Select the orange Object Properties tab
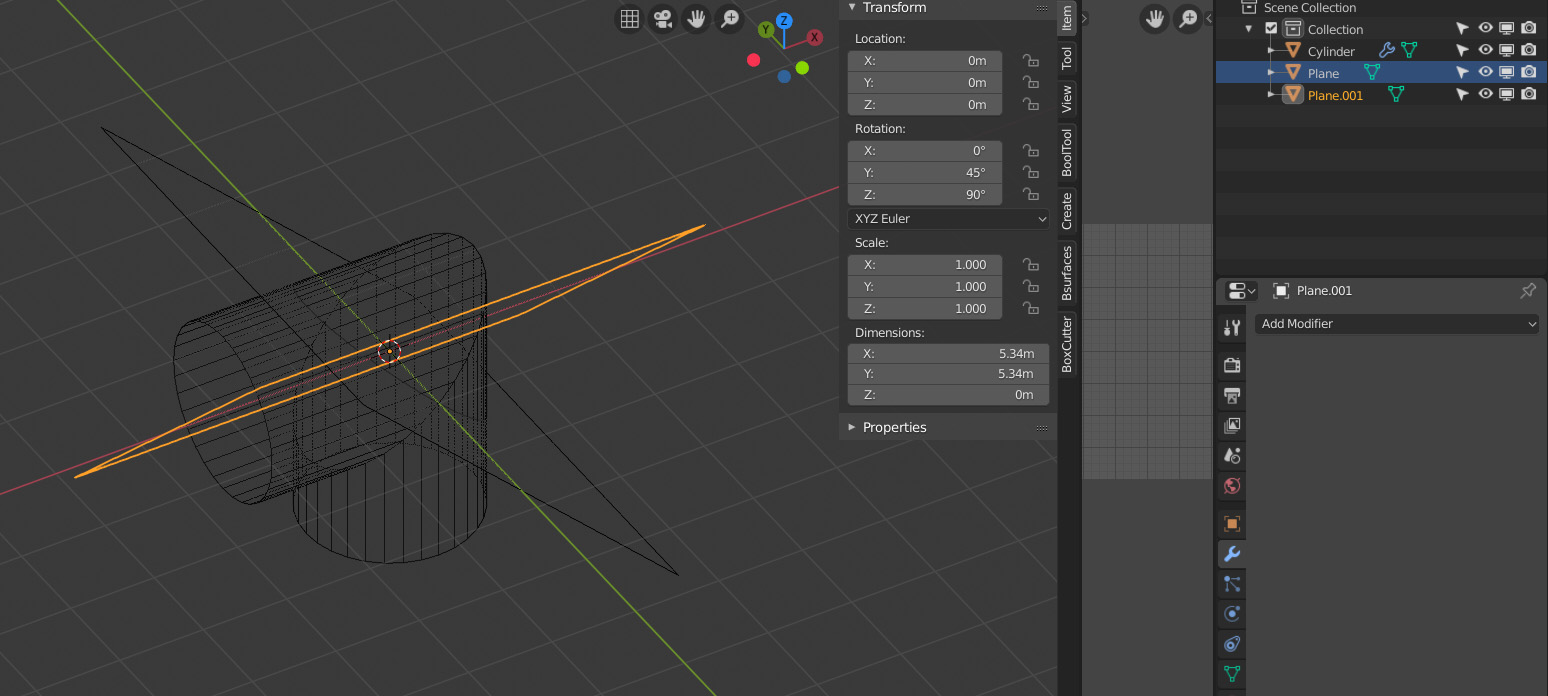1548x696 pixels. point(1231,522)
